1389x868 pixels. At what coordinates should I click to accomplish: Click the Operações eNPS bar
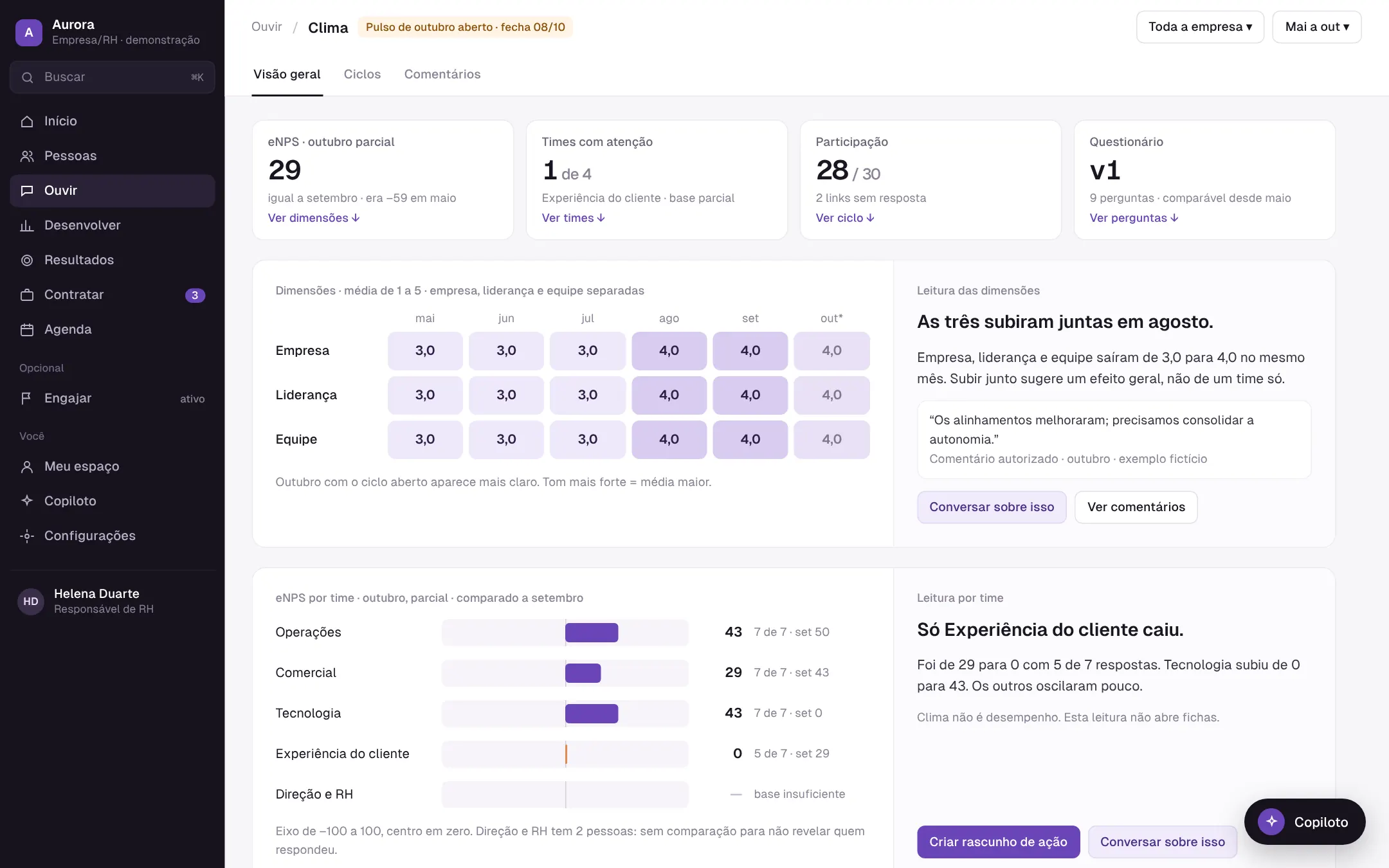(x=592, y=633)
